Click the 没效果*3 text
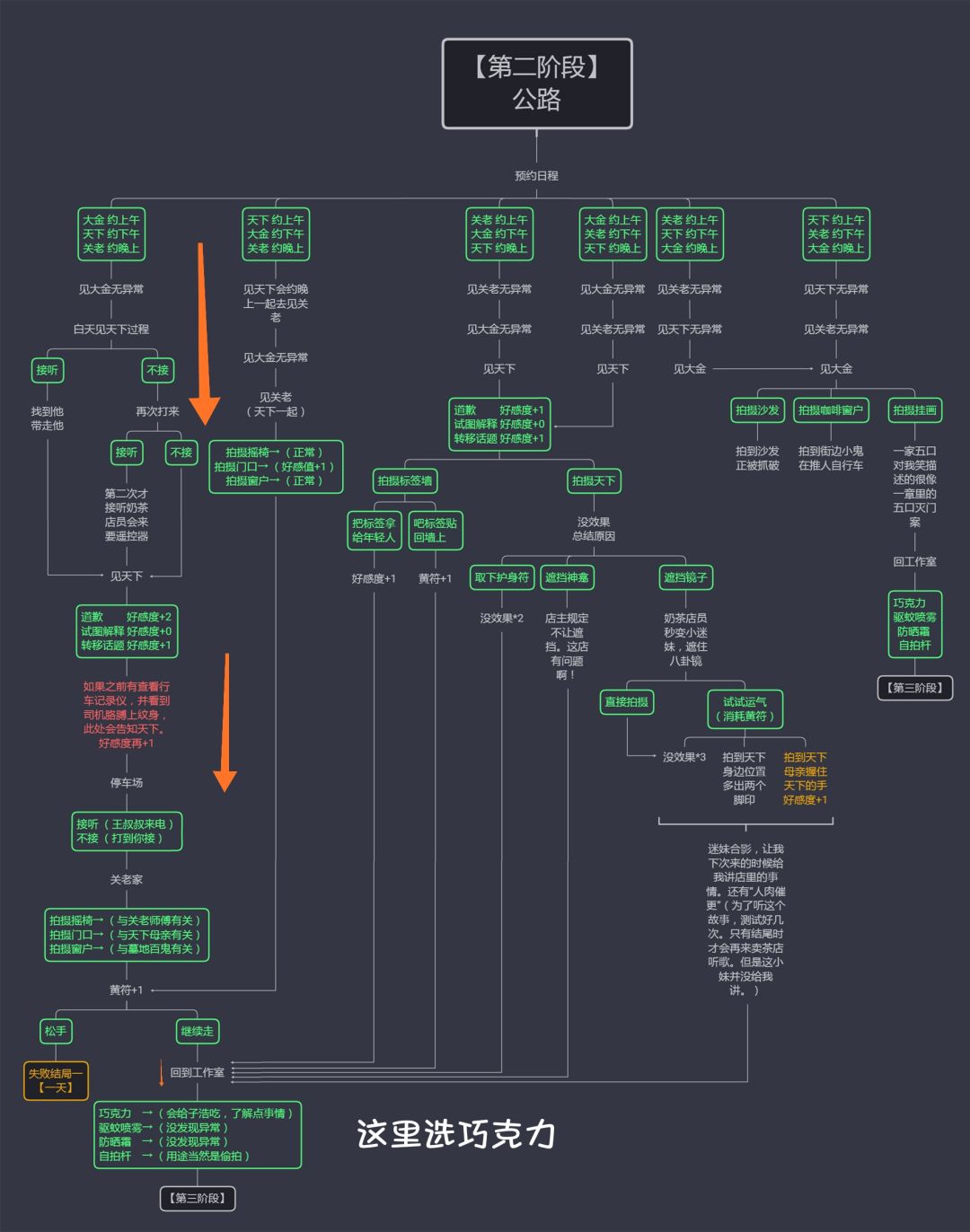 (x=684, y=757)
